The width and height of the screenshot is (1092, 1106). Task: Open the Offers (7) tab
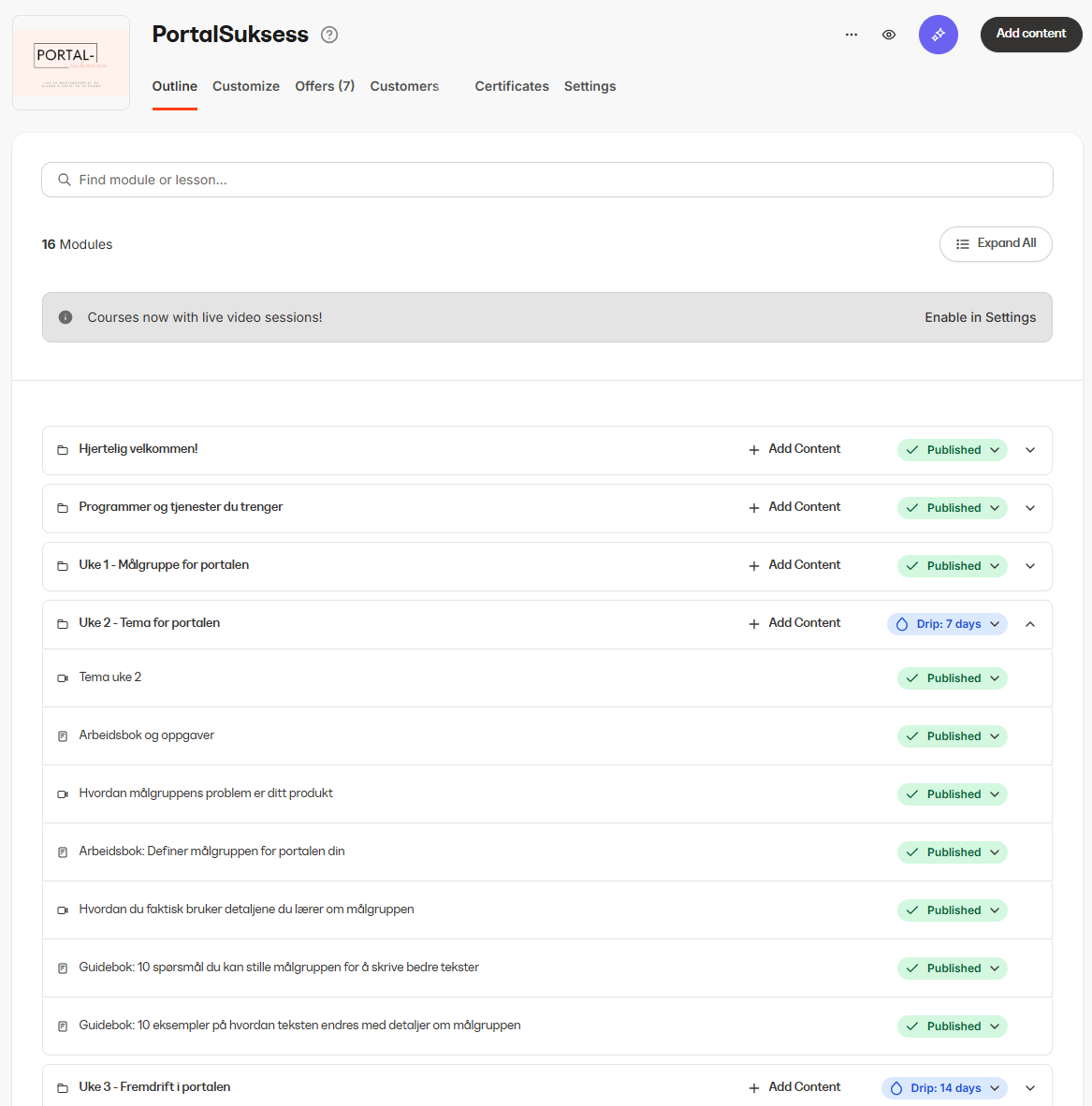tap(325, 86)
